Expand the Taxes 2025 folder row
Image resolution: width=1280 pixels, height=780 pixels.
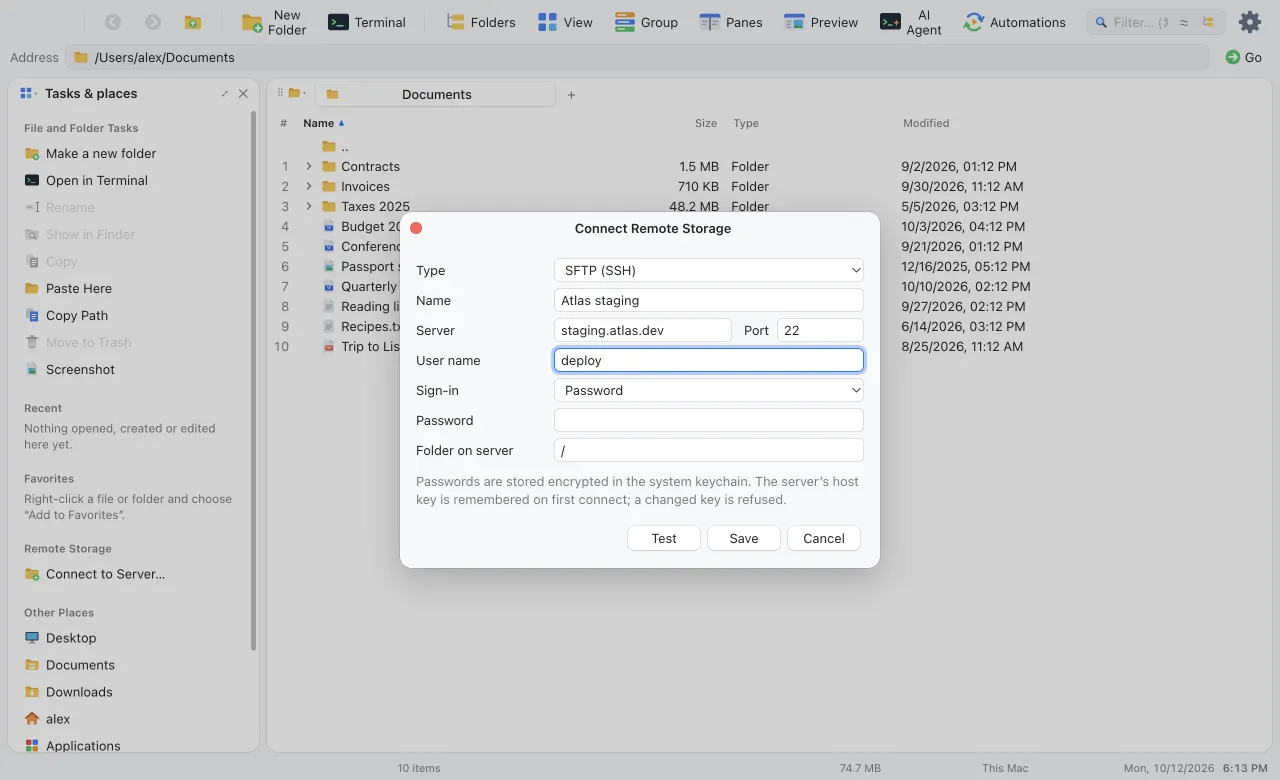pos(309,206)
